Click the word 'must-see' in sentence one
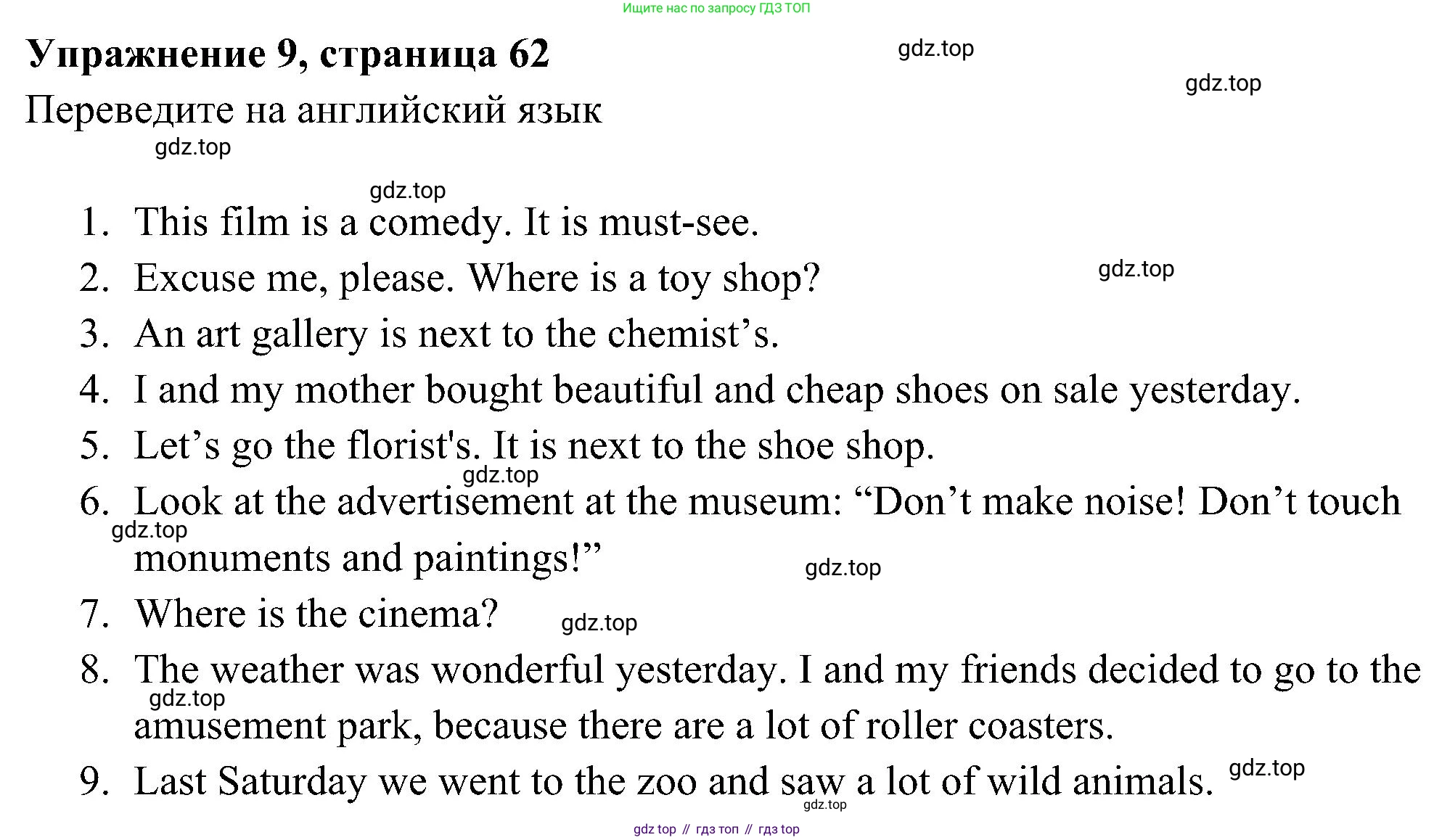The height and width of the screenshot is (840, 1434). tap(677, 222)
